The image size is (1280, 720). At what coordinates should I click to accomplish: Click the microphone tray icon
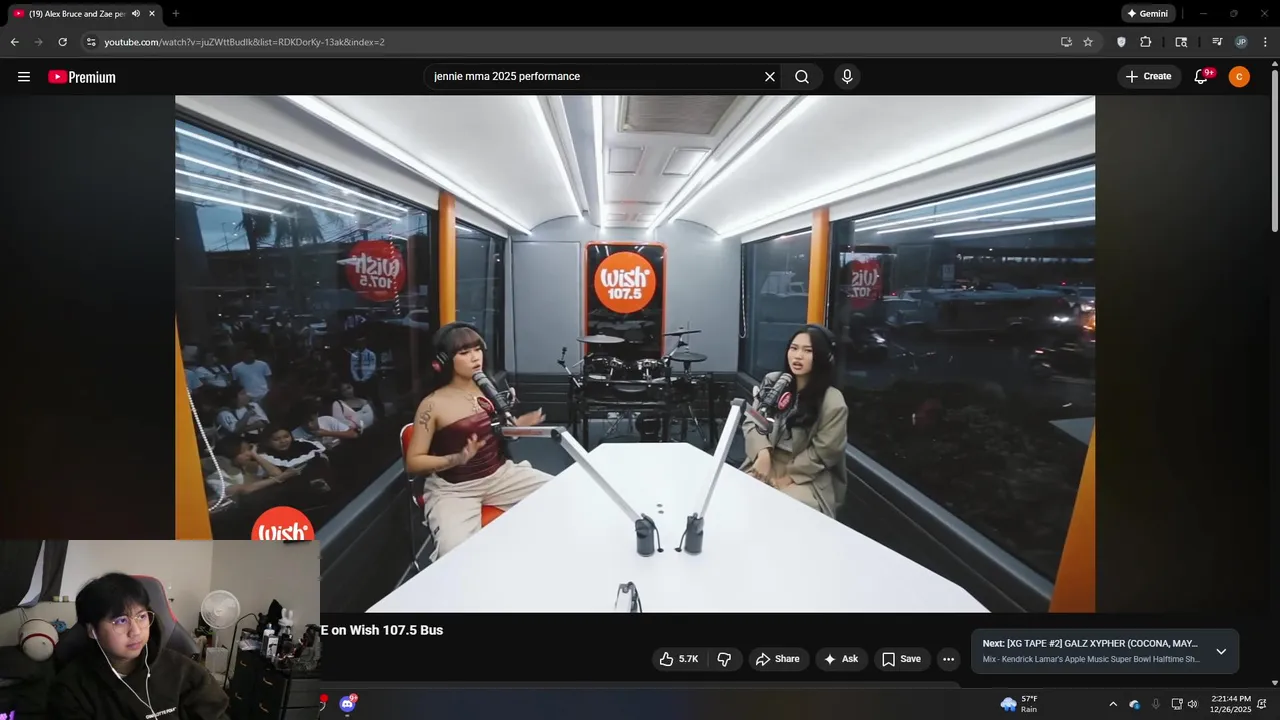pyautogui.click(x=1156, y=704)
